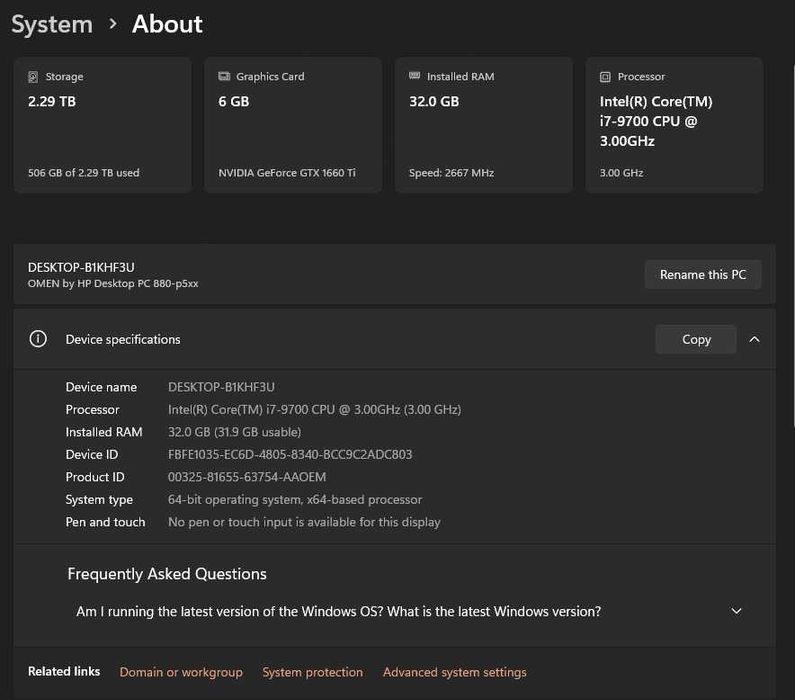Open the Installed RAM 32.0 GB card
Image resolution: width=795 pixels, height=700 pixels.
[484, 125]
